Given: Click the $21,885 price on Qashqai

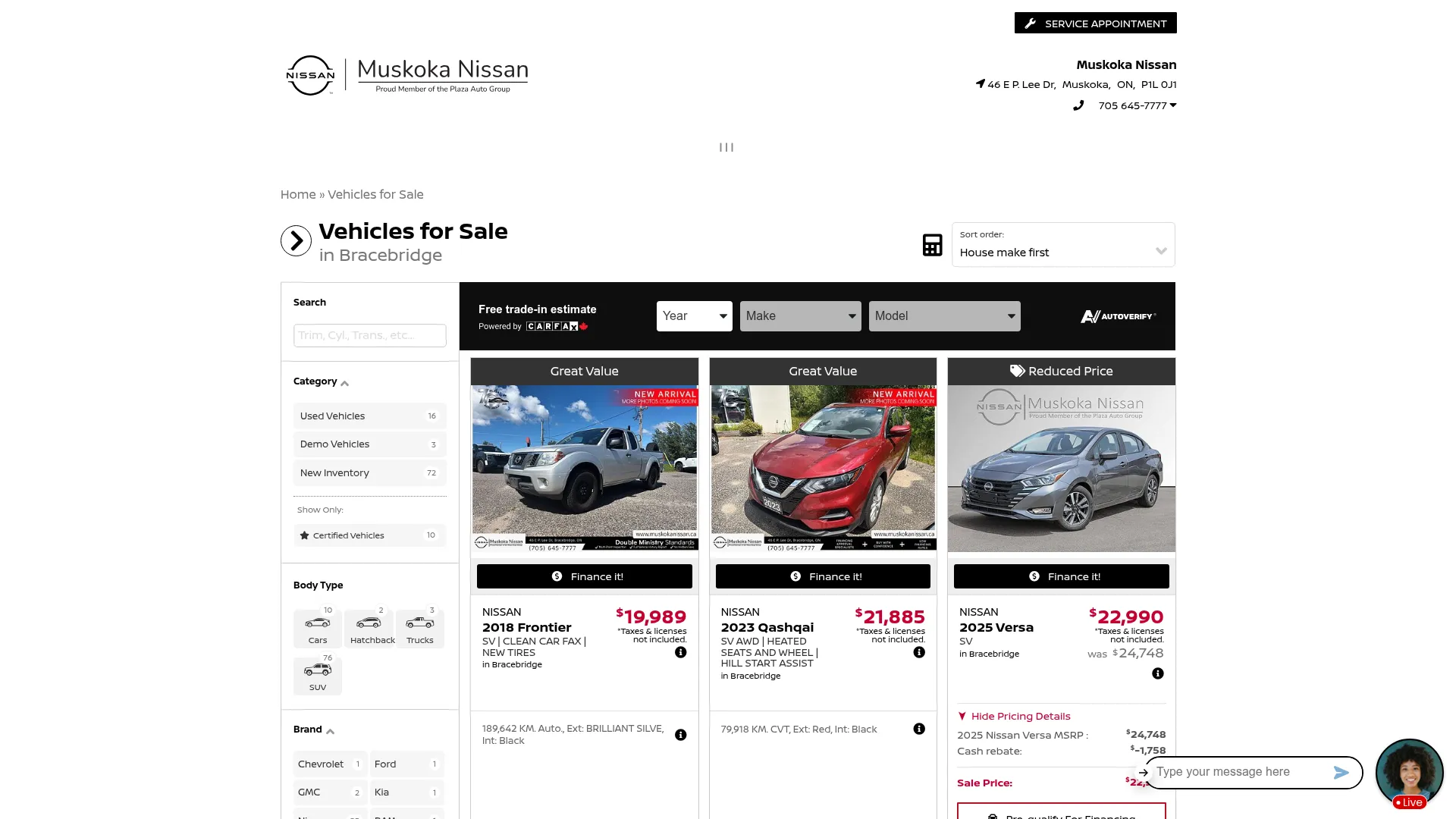Looking at the screenshot, I should tap(890, 617).
